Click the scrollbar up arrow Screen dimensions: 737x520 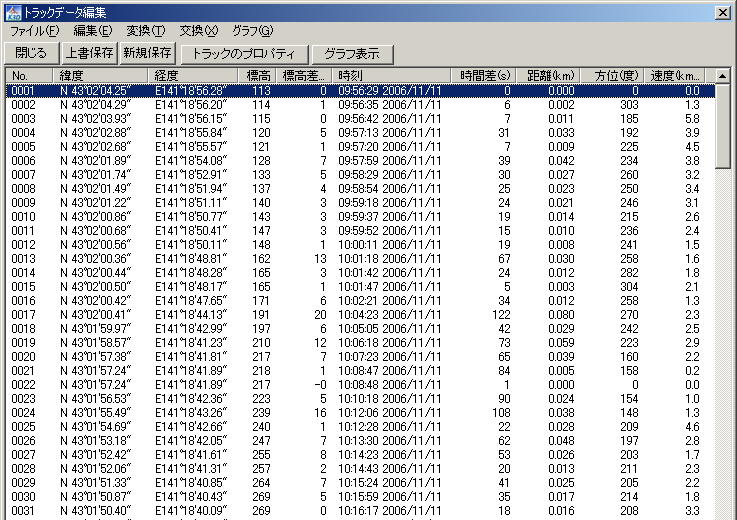pyautogui.click(x=722, y=76)
